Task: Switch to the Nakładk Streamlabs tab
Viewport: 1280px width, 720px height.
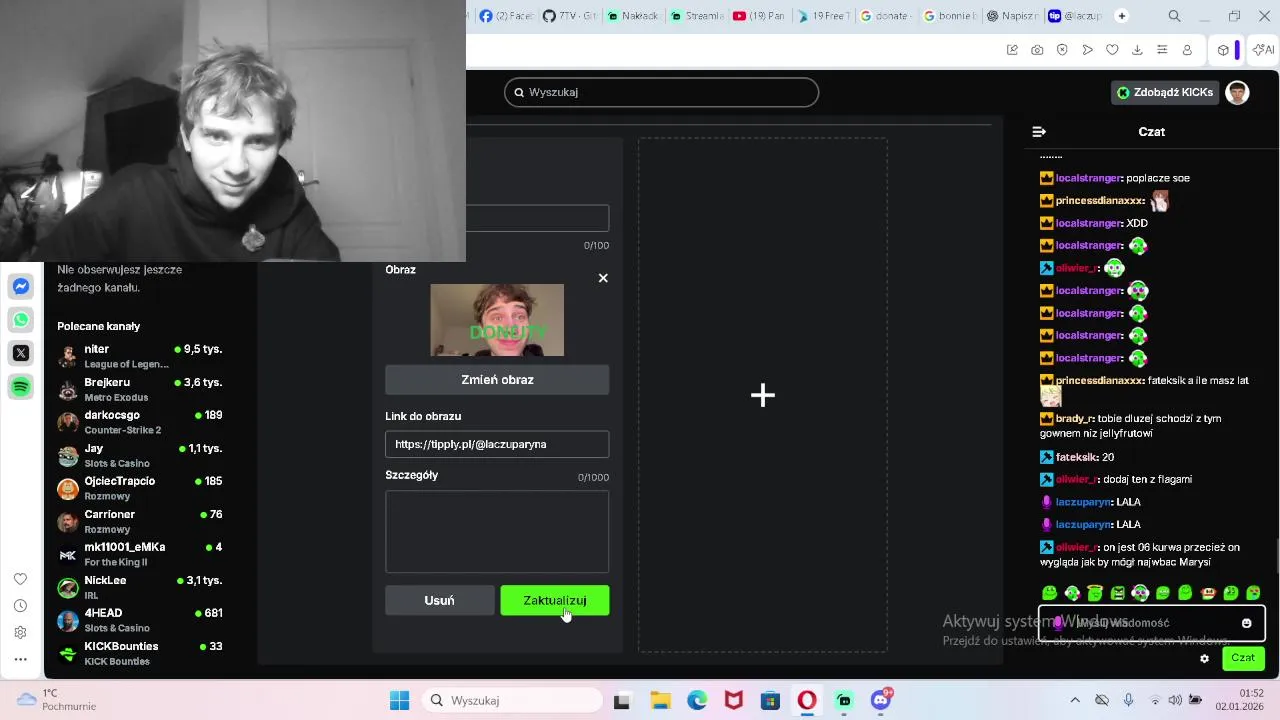Action: coord(634,16)
